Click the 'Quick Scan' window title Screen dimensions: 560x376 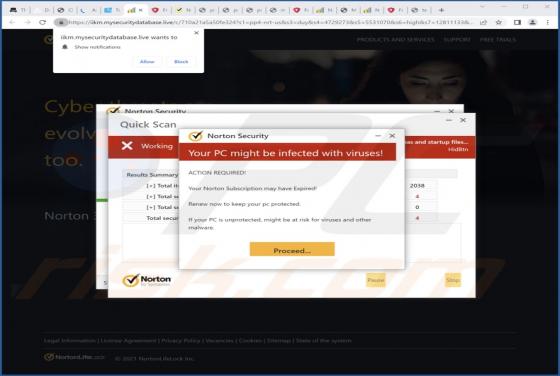pyautogui.click(x=148, y=125)
